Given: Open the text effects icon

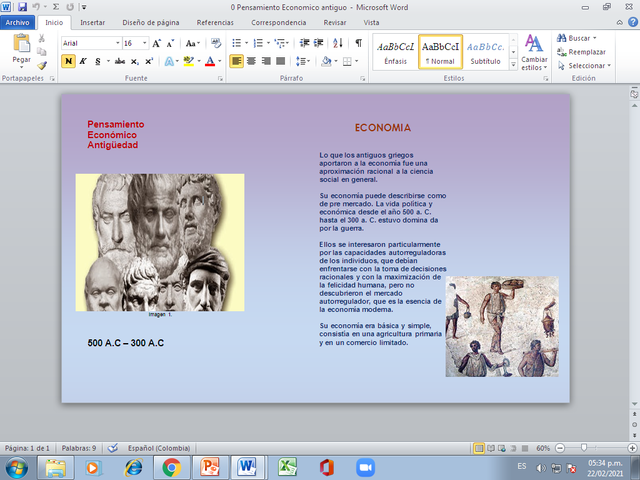Looking at the screenshot, I should 169,62.
